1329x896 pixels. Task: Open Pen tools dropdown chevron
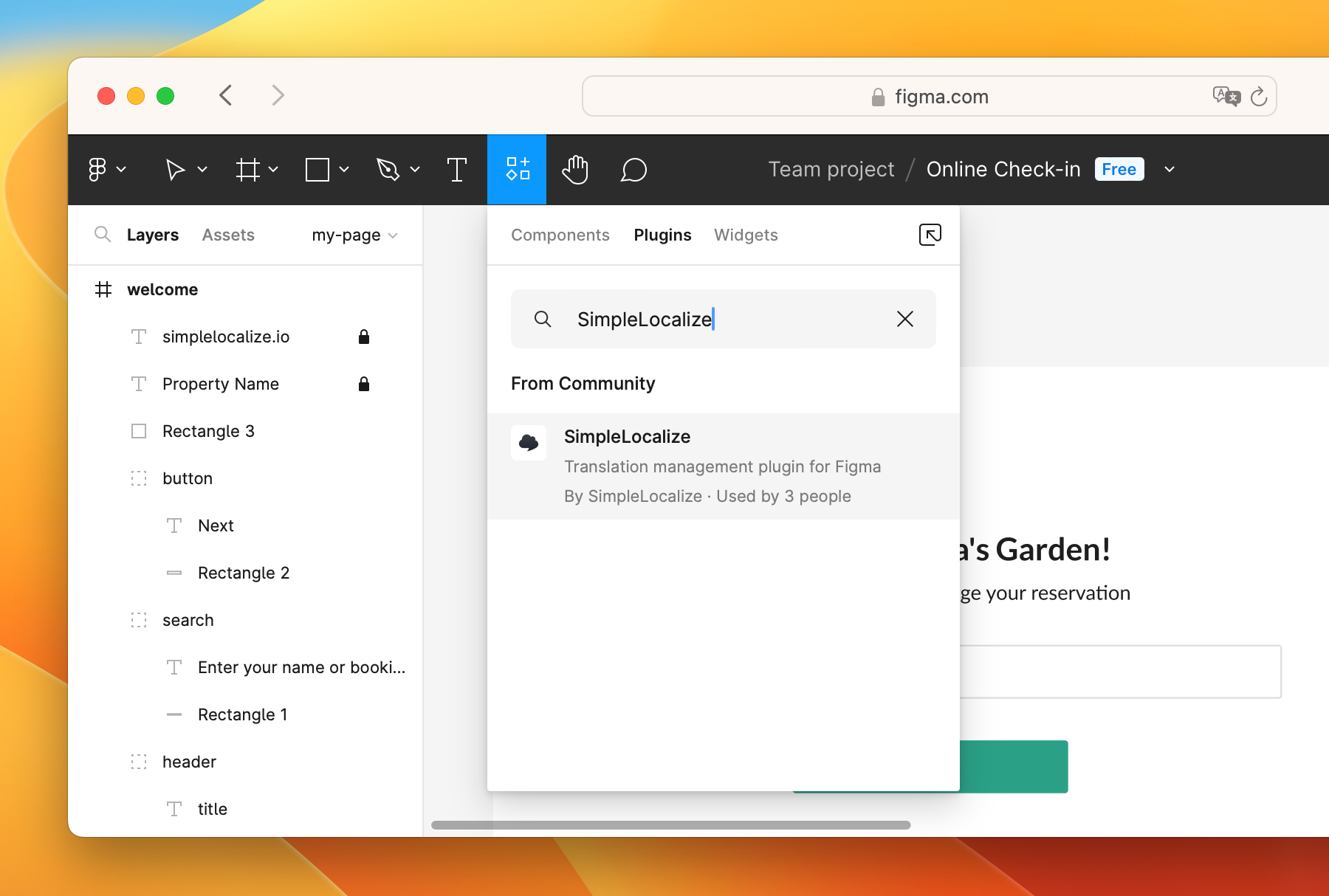pos(415,170)
